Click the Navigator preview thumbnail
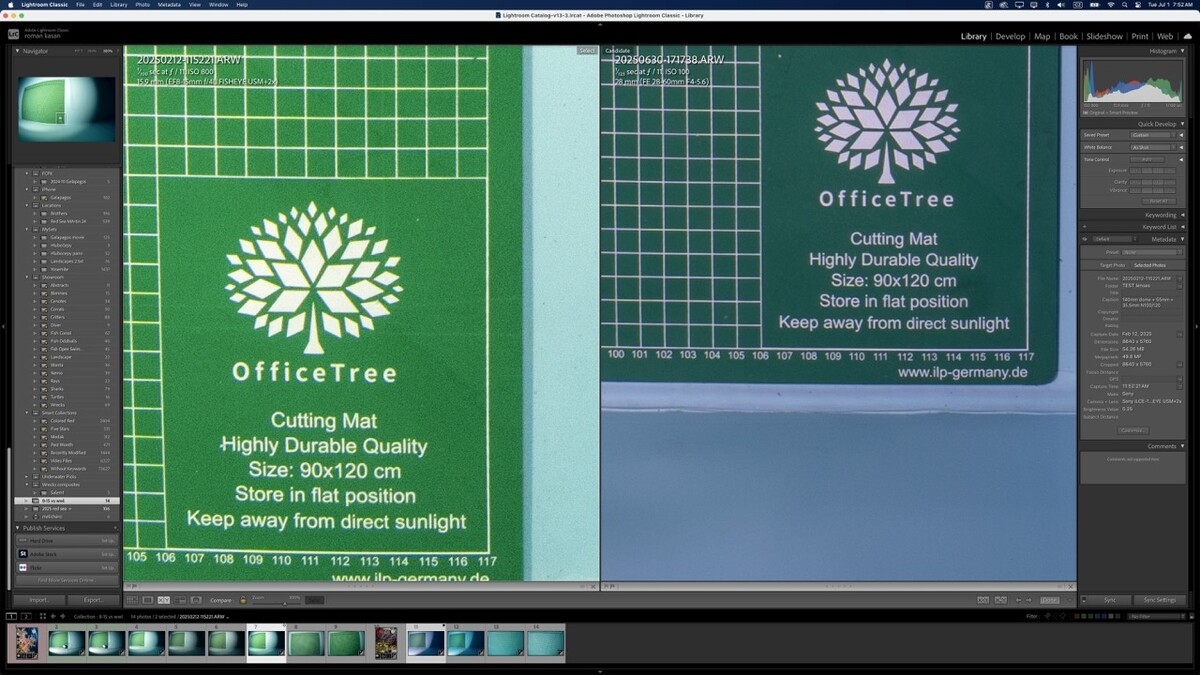 [66, 108]
